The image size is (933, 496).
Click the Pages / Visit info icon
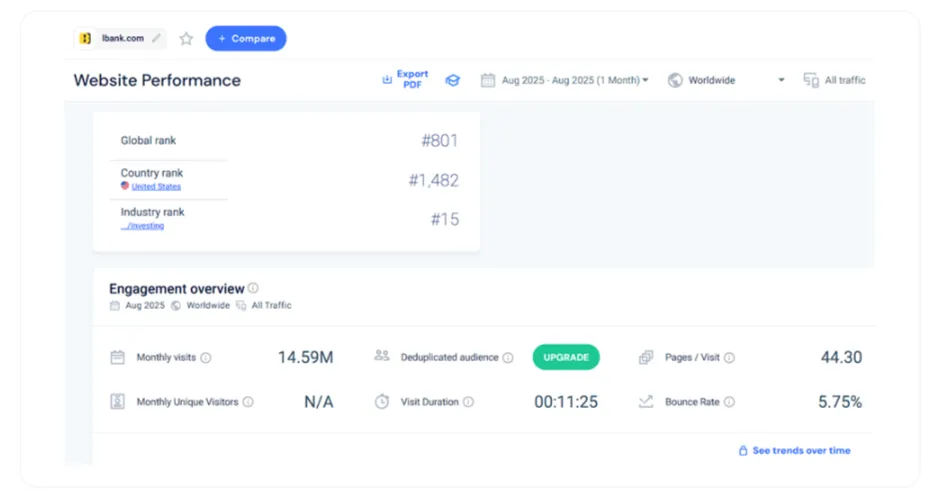(729, 357)
